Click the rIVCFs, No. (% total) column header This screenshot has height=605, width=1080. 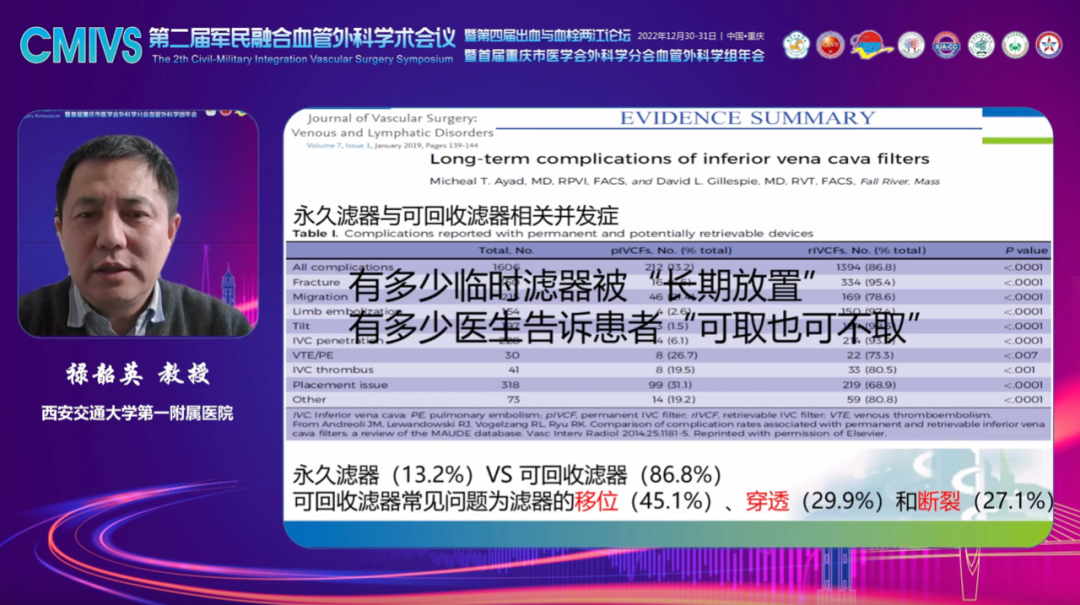866,250
